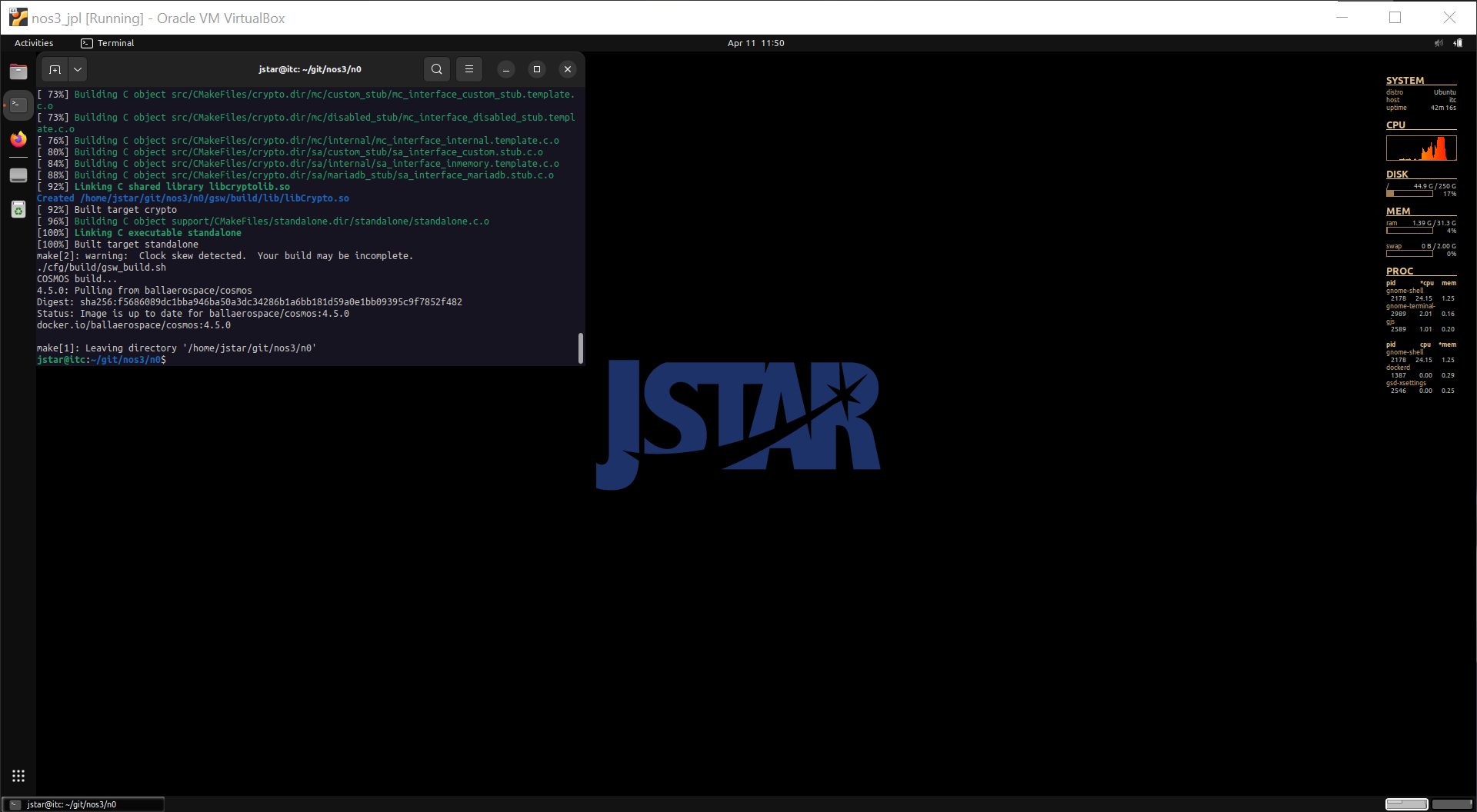Screen dimensions: 1477x812
Task: Maximize the VirtualBox window
Action: click(1395, 18)
